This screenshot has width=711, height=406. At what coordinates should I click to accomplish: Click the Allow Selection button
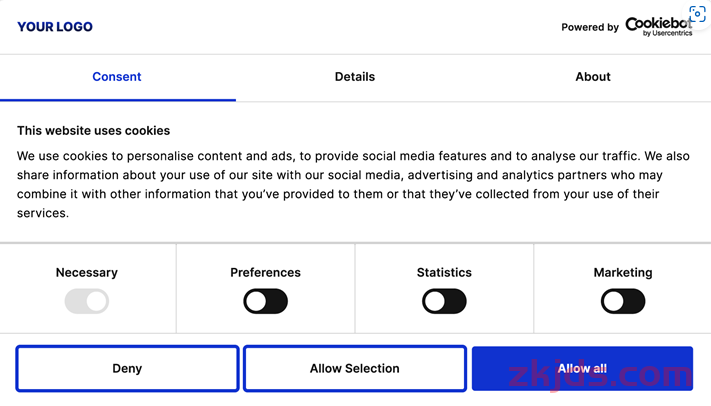(355, 368)
